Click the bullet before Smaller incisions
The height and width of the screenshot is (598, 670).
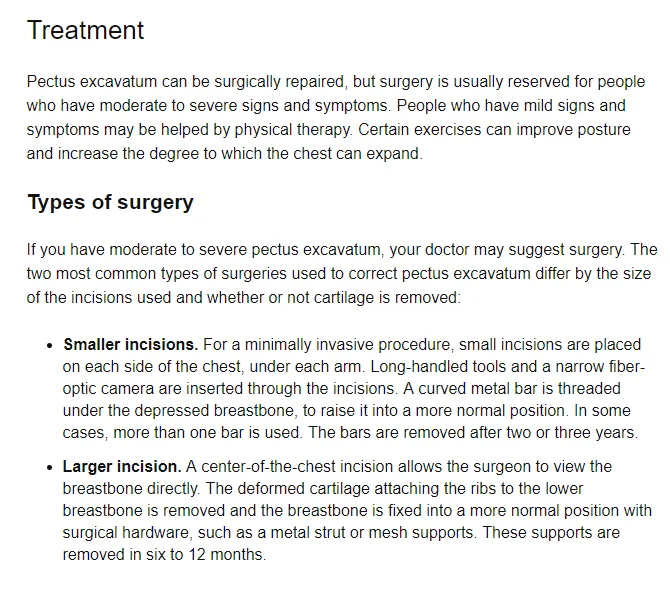tap(50, 345)
